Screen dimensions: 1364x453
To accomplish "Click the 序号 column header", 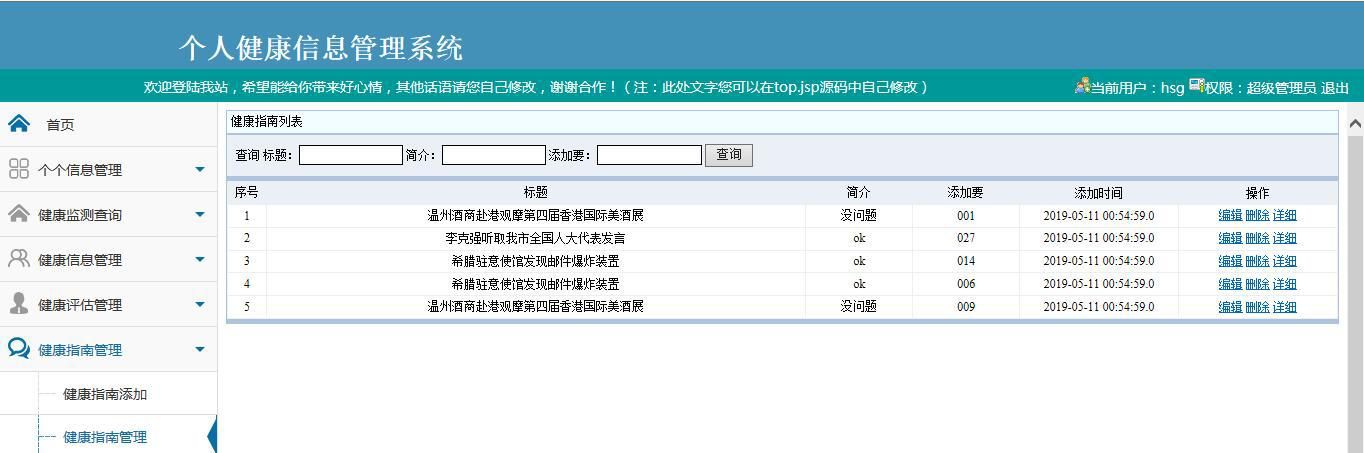I will click(246, 192).
